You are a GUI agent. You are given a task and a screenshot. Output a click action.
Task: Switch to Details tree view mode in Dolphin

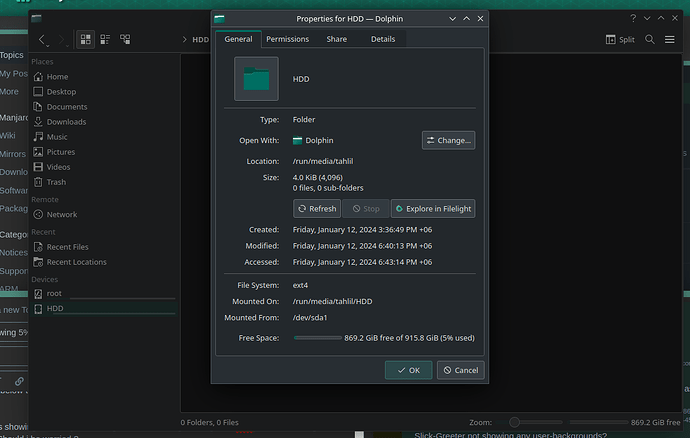pyautogui.click(x=125, y=40)
